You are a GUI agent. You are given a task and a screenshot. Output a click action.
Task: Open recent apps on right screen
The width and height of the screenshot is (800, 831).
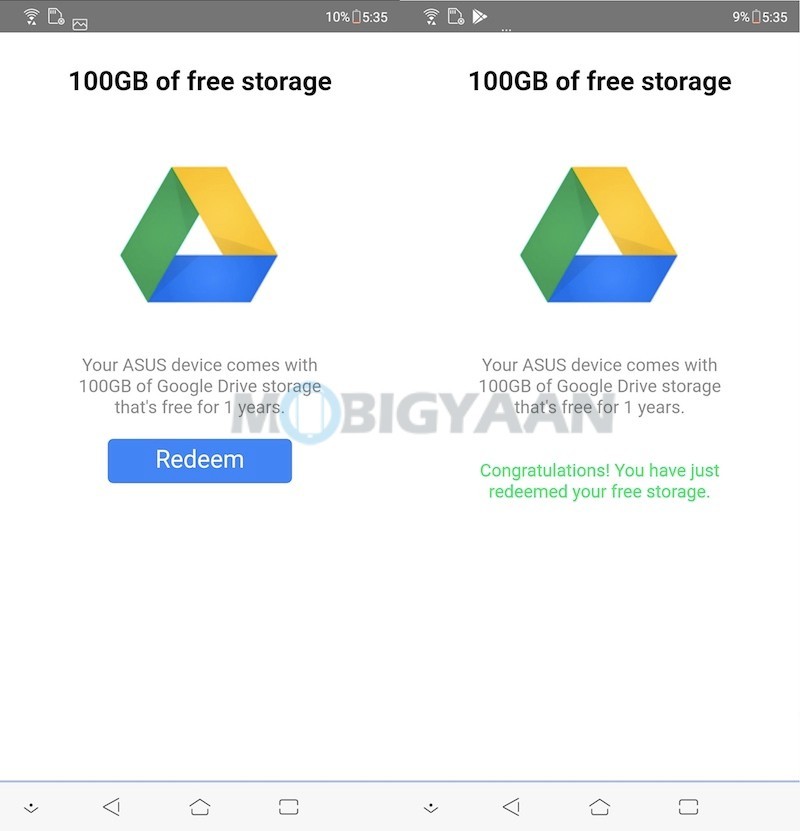point(689,807)
